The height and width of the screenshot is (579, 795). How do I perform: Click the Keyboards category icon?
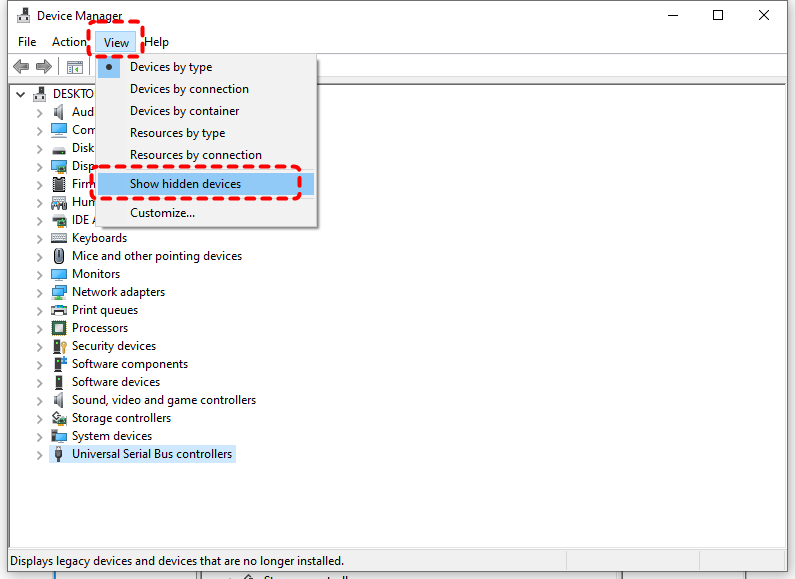pyautogui.click(x=59, y=238)
